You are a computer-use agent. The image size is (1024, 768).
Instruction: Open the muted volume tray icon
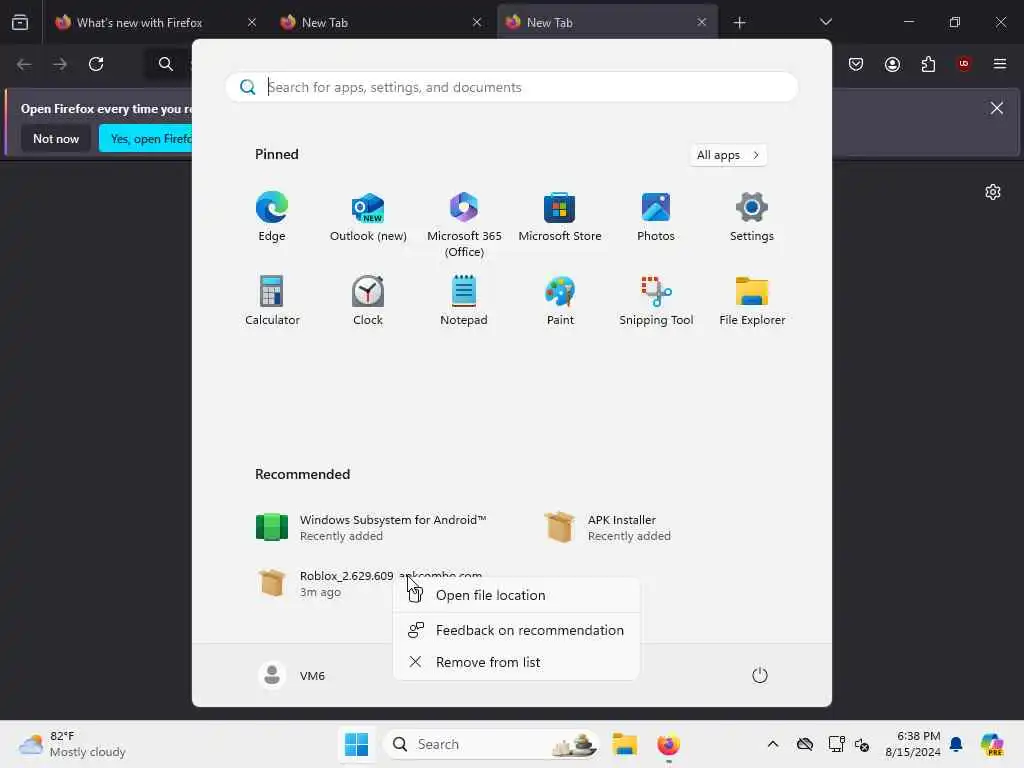862,744
